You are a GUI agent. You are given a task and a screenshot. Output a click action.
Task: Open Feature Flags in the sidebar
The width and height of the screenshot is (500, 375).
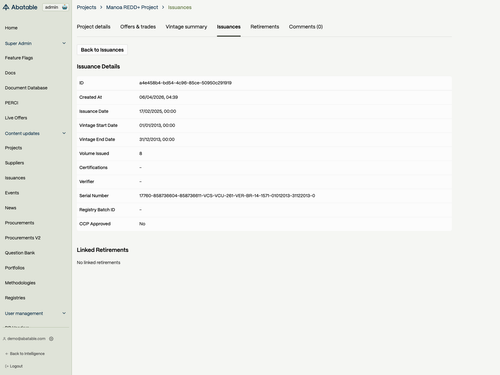[19, 58]
